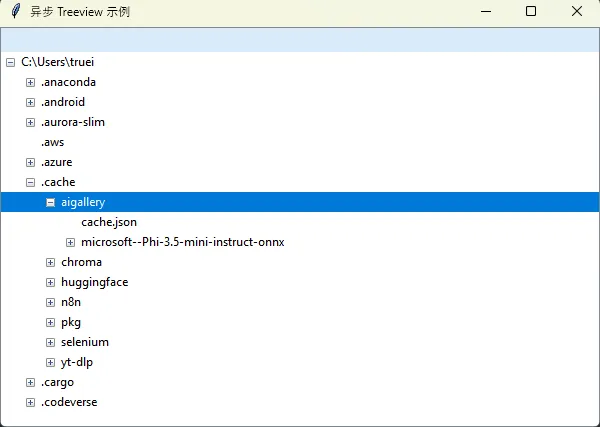This screenshot has width=600, height=427.
Task: Select the cache.json file
Action: tap(109, 222)
